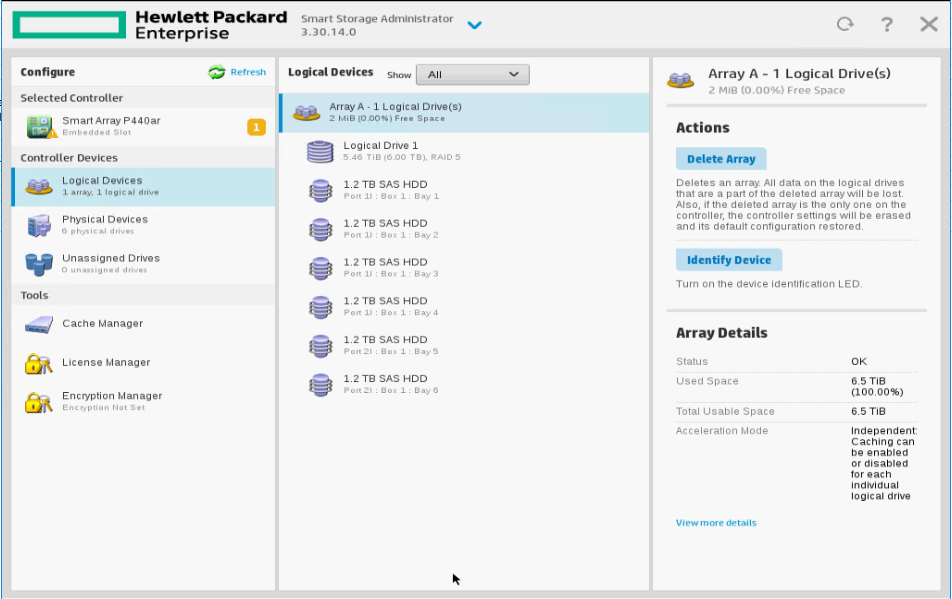Click the Acceleration Mode label
The width and height of the screenshot is (952, 599).
pyautogui.click(x=722, y=431)
